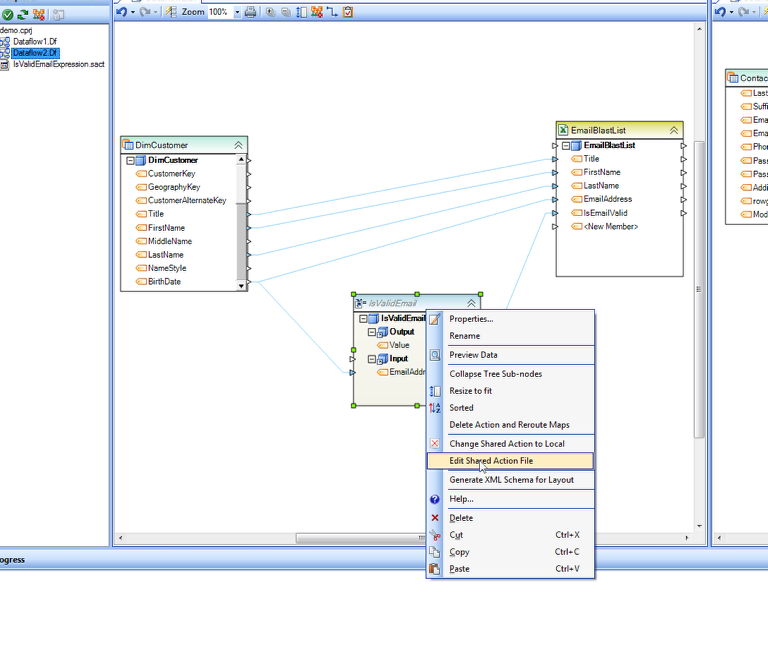Collapse the Output node in IsValidEmail
The width and height of the screenshot is (768, 667).
371,332
